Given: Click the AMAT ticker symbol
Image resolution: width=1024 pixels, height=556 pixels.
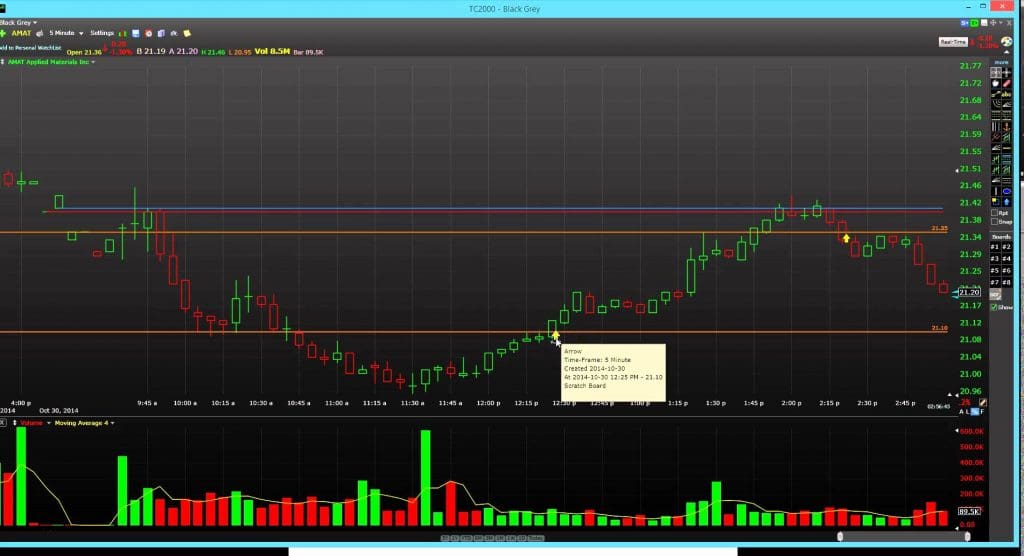Looking at the screenshot, I should 22,33.
